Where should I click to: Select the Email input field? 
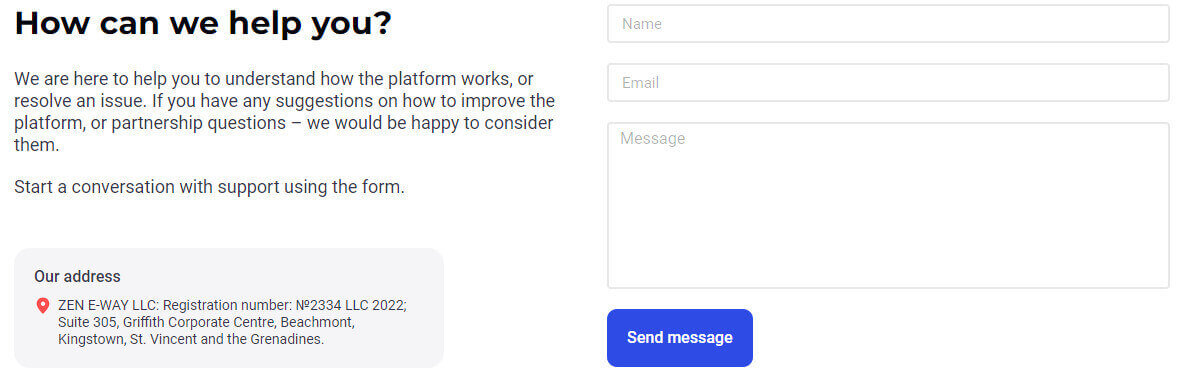click(888, 83)
